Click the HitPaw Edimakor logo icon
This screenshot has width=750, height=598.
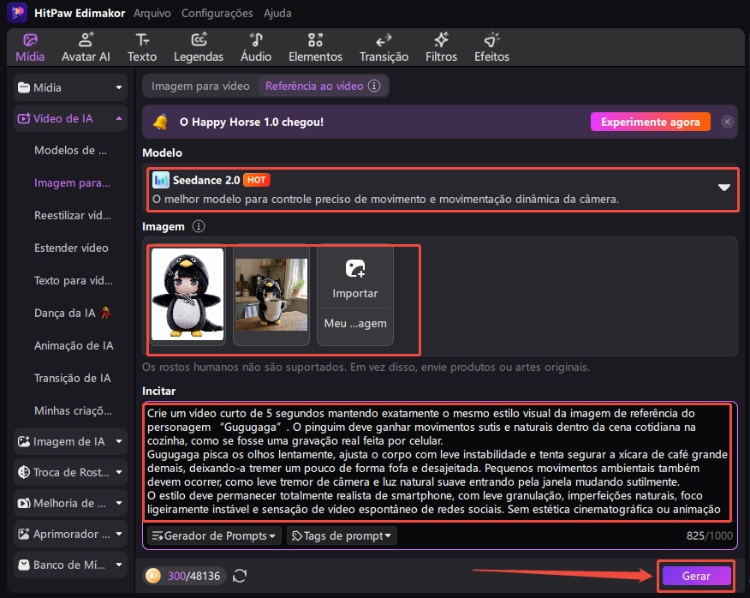(17, 12)
